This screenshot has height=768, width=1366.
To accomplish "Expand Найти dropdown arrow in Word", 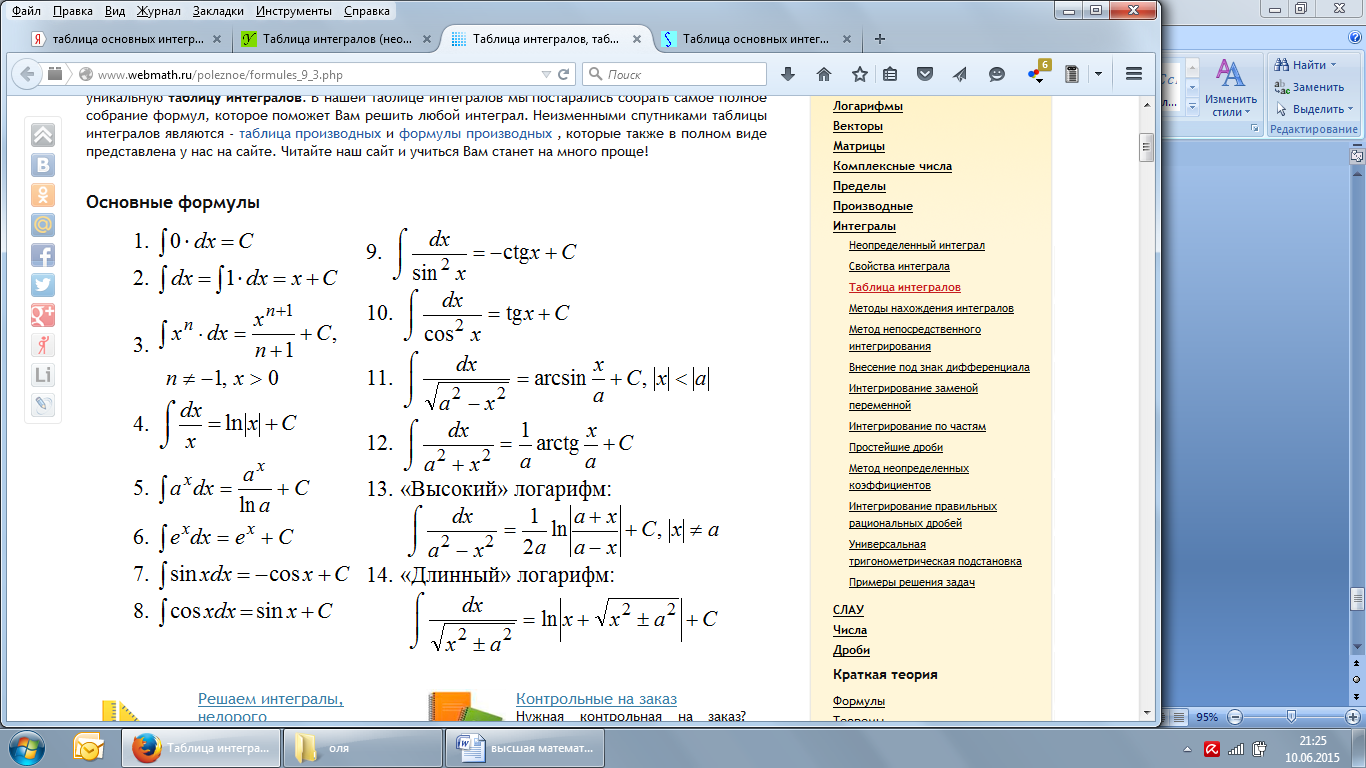I will pyautogui.click(x=1333, y=65).
